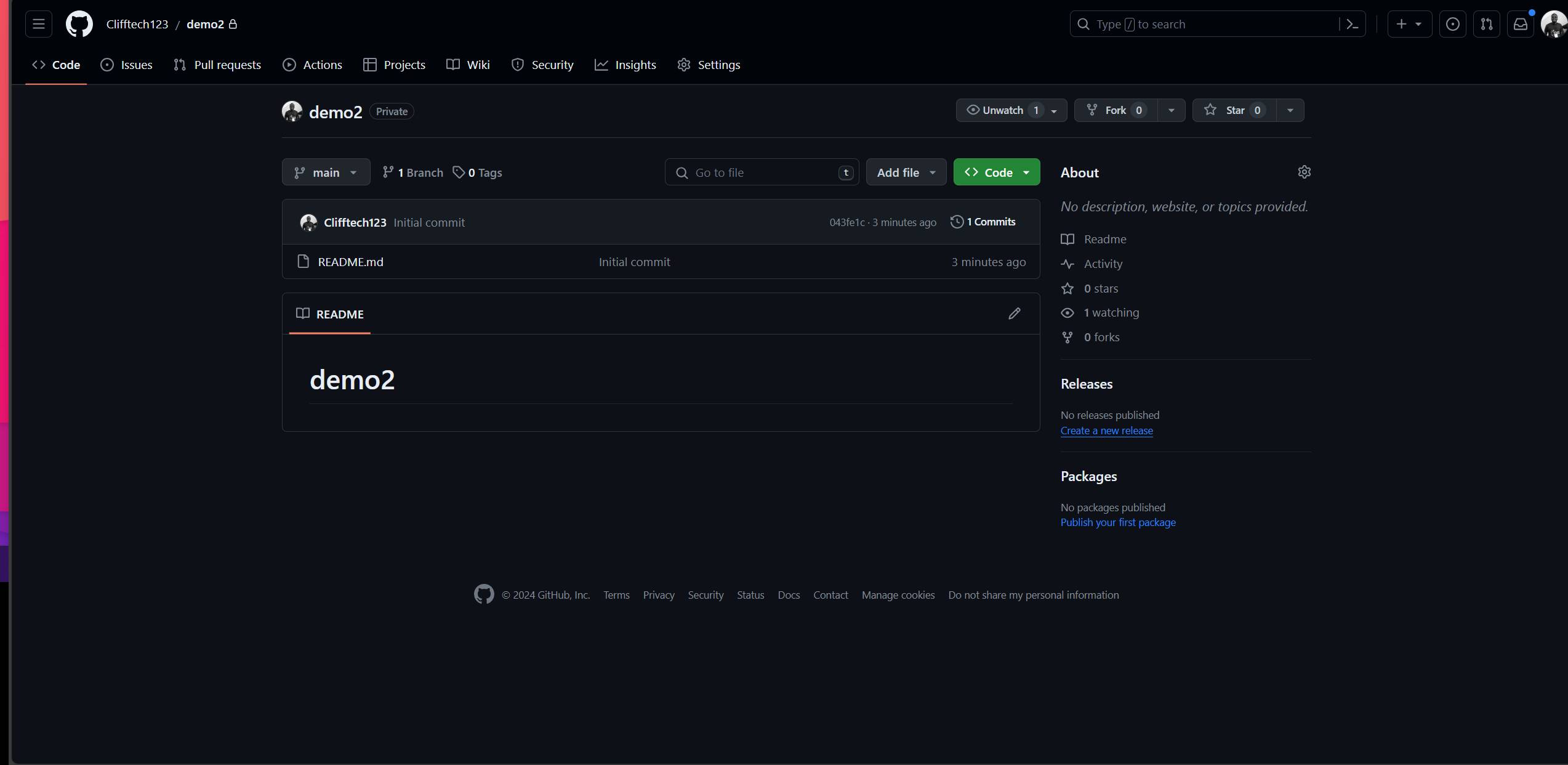Open the plus create-new dropdown

point(1409,24)
